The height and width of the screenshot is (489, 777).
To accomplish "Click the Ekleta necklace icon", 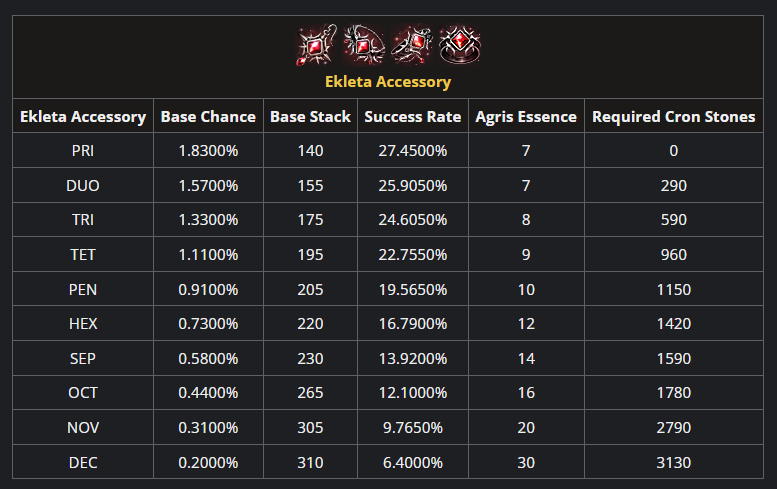I will [364, 45].
